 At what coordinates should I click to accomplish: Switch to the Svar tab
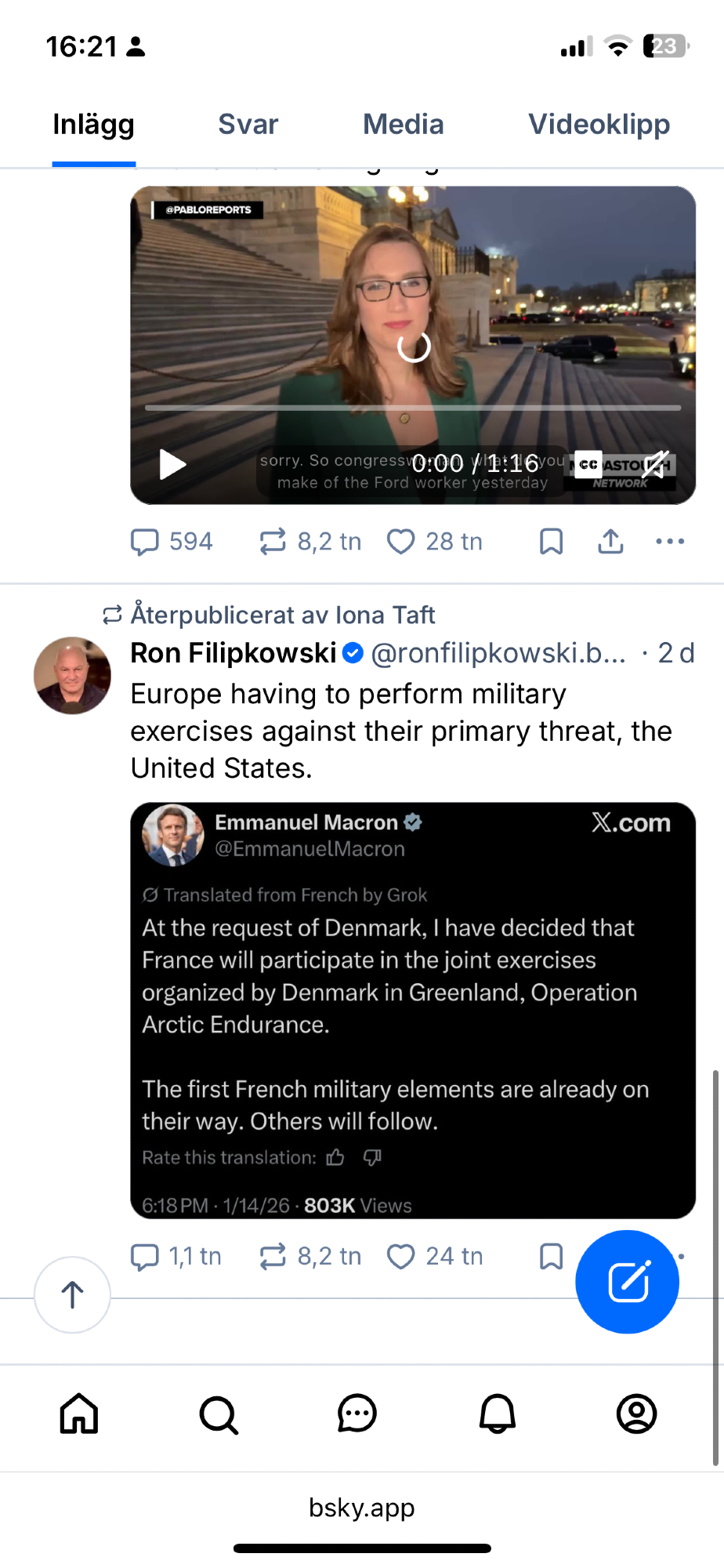248,125
